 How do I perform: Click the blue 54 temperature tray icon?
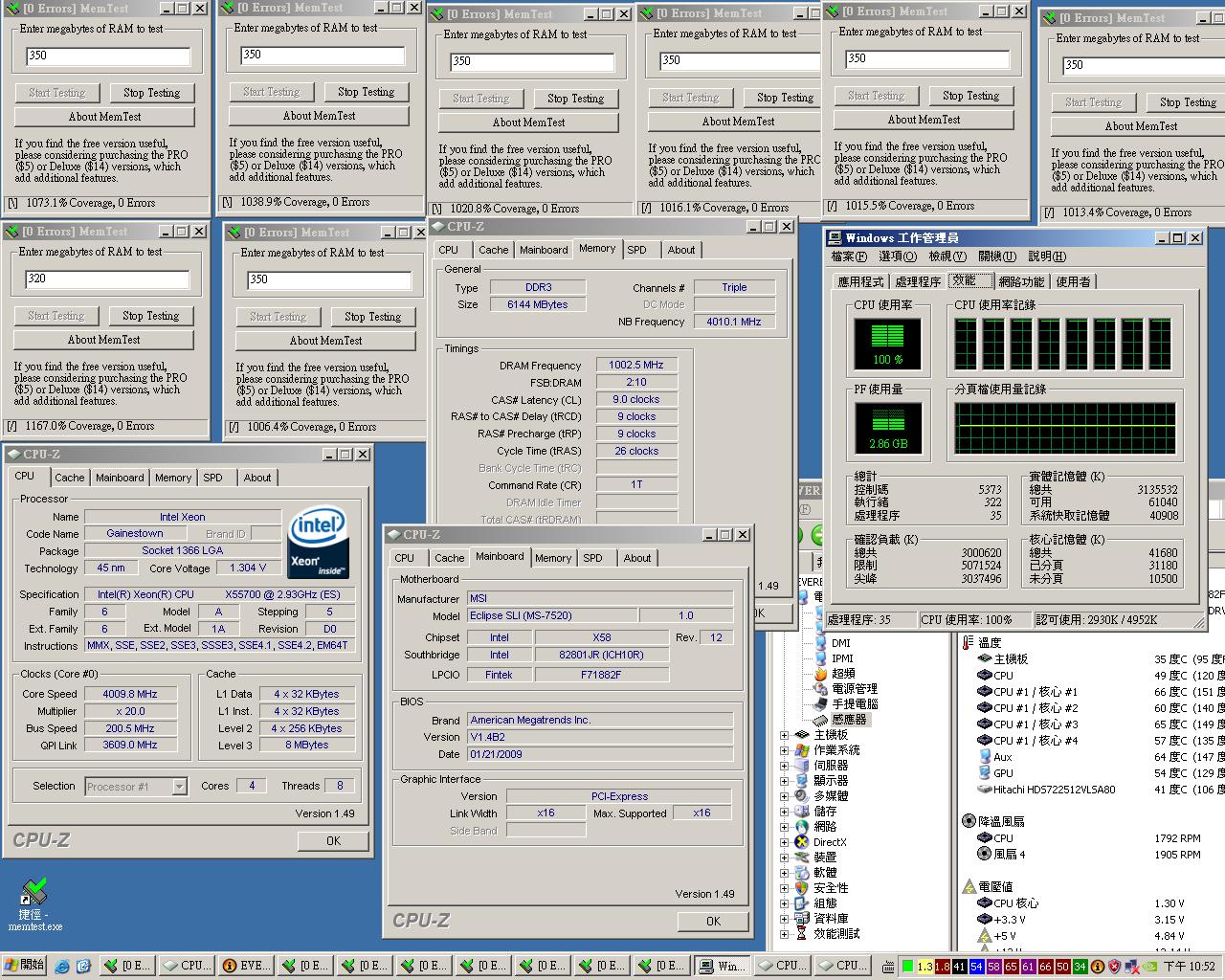[x=976, y=967]
